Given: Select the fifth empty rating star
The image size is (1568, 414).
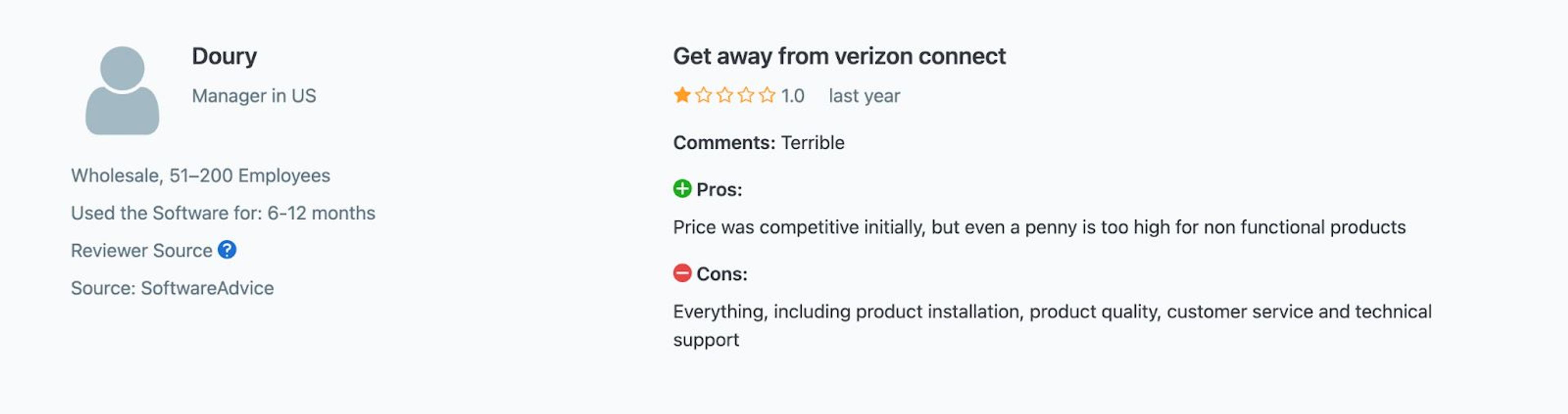Looking at the screenshot, I should pyautogui.click(x=768, y=95).
